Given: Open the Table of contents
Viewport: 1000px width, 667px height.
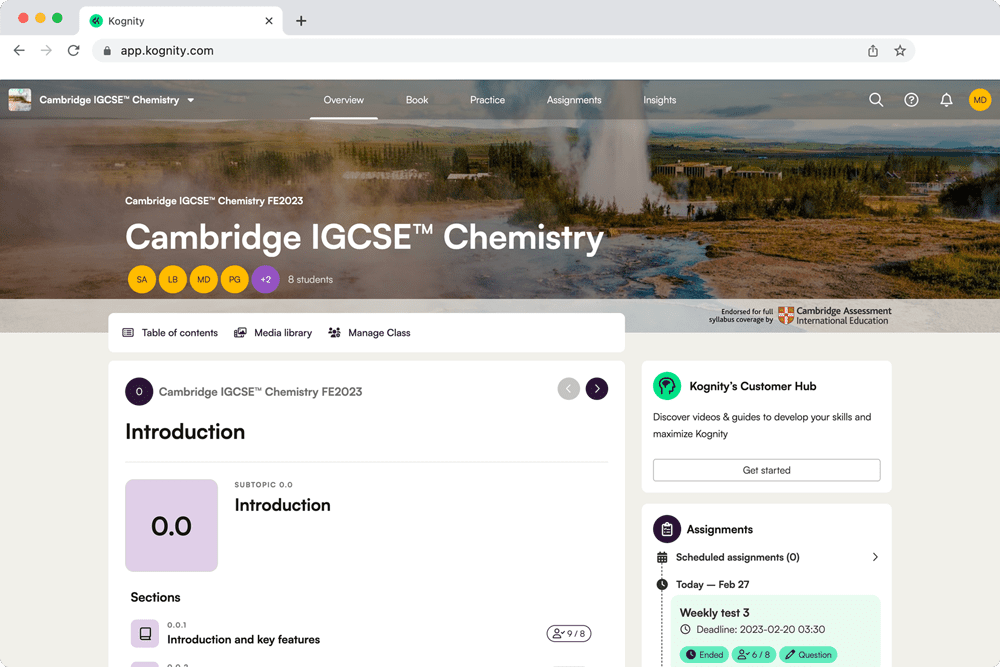Looking at the screenshot, I should coord(169,332).
